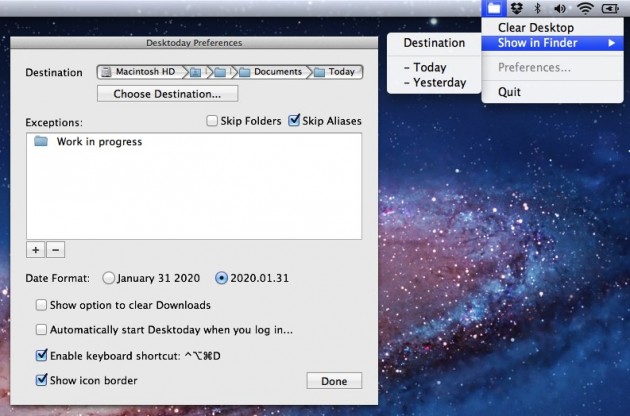Click the Date Format: label
The image size is (630, 416).
pyautogui.click(x=57, y=278)
